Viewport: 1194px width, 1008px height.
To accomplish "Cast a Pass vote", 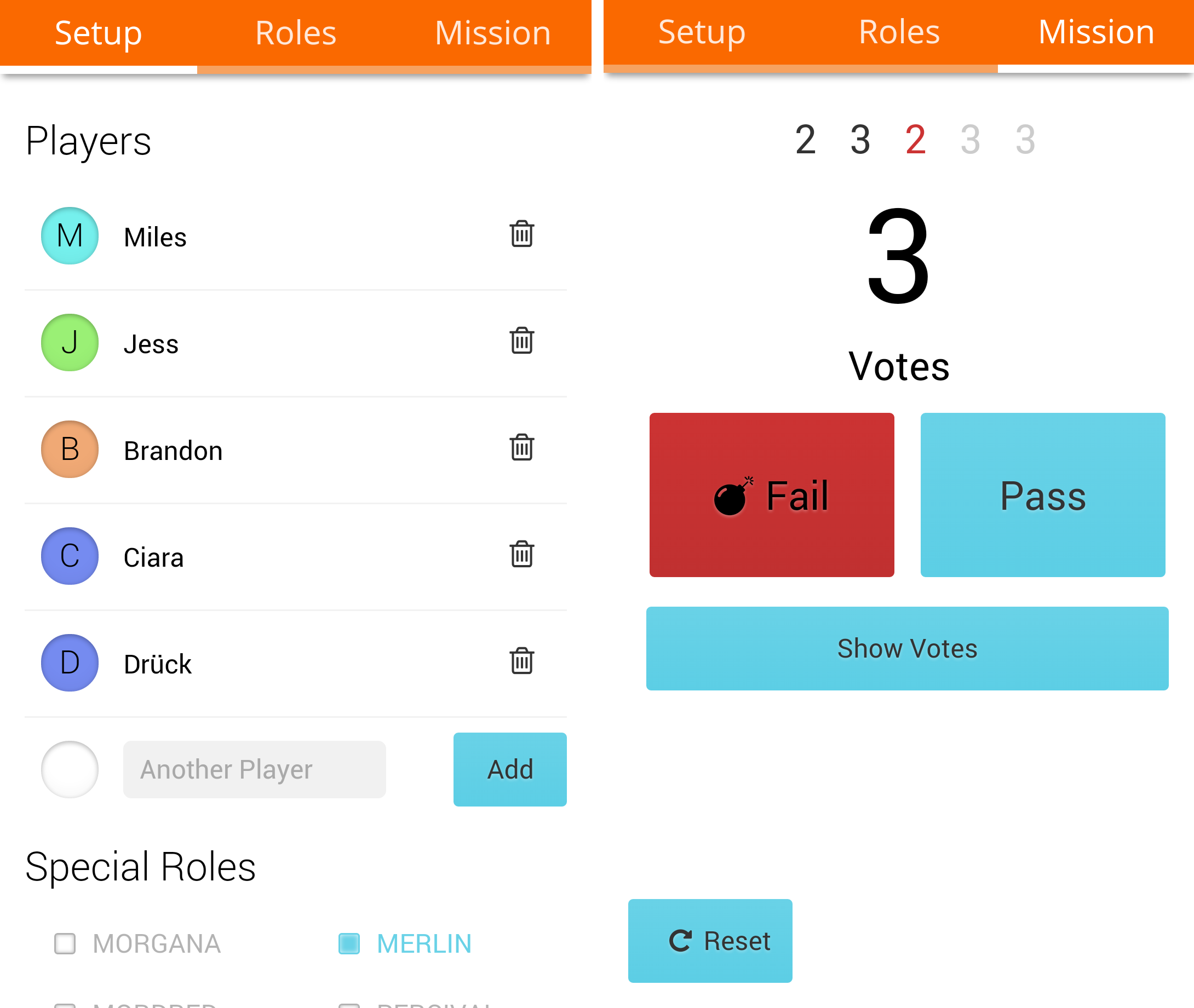I will coord(1042,495).
